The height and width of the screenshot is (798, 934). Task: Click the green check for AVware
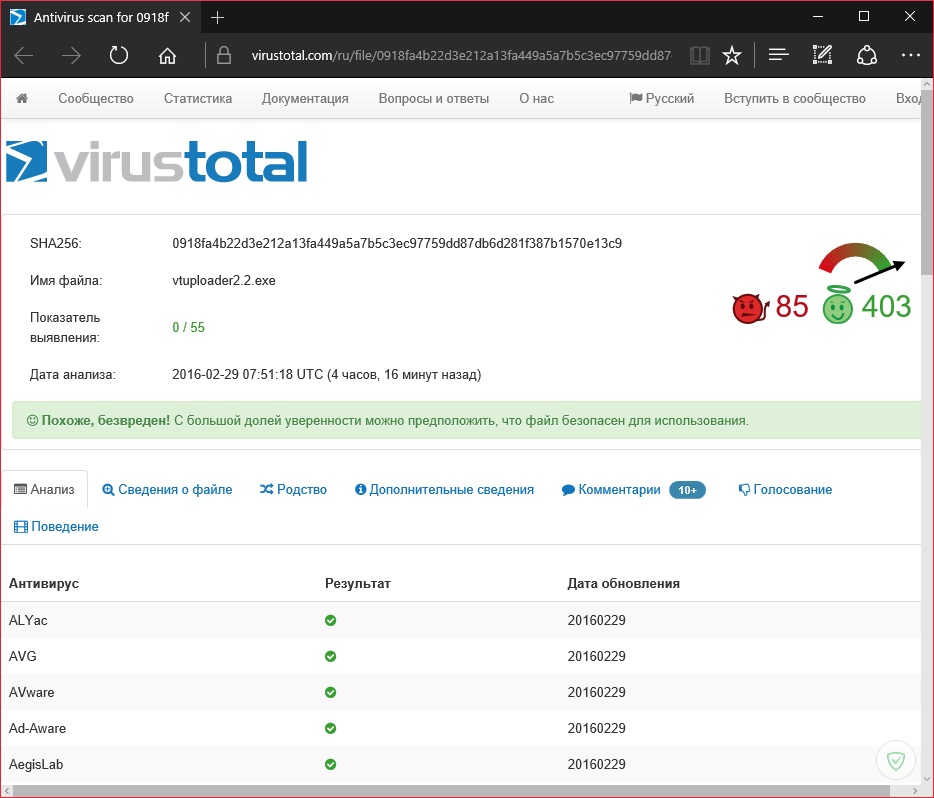(331, 693)
